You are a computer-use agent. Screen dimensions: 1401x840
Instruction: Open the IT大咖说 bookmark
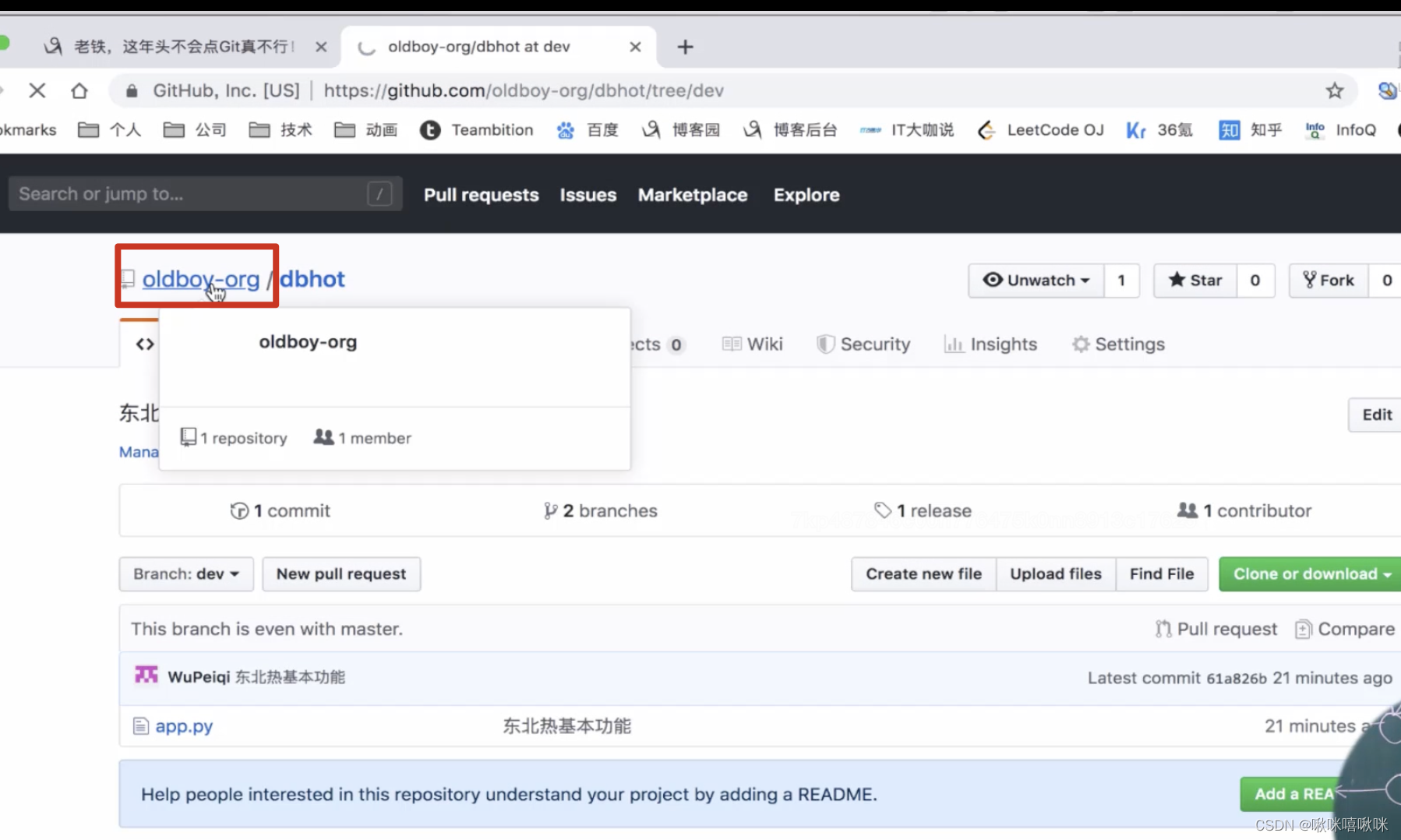click(x=907, y=130)
